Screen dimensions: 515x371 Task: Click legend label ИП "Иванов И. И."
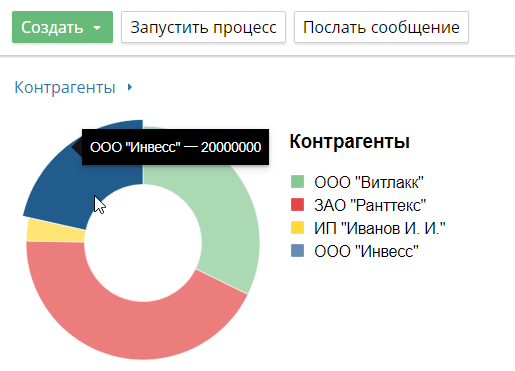(x=380, y=228)
